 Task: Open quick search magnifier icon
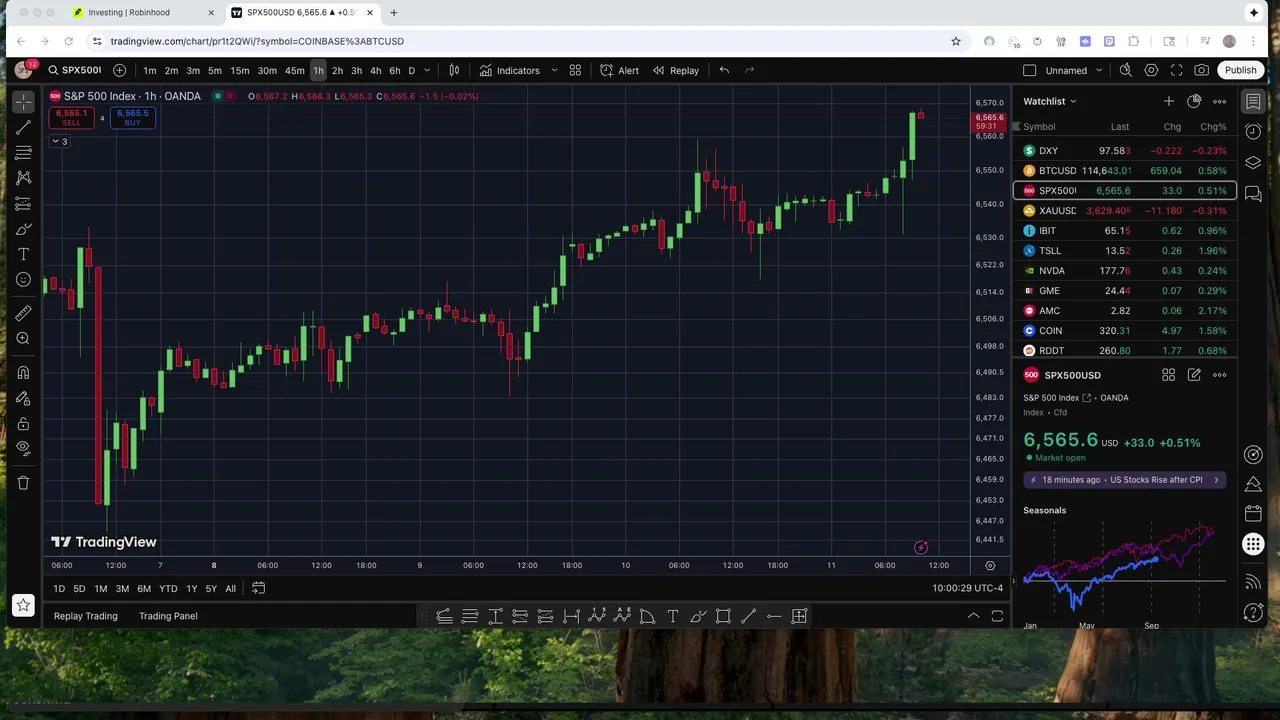(1126, 70)
